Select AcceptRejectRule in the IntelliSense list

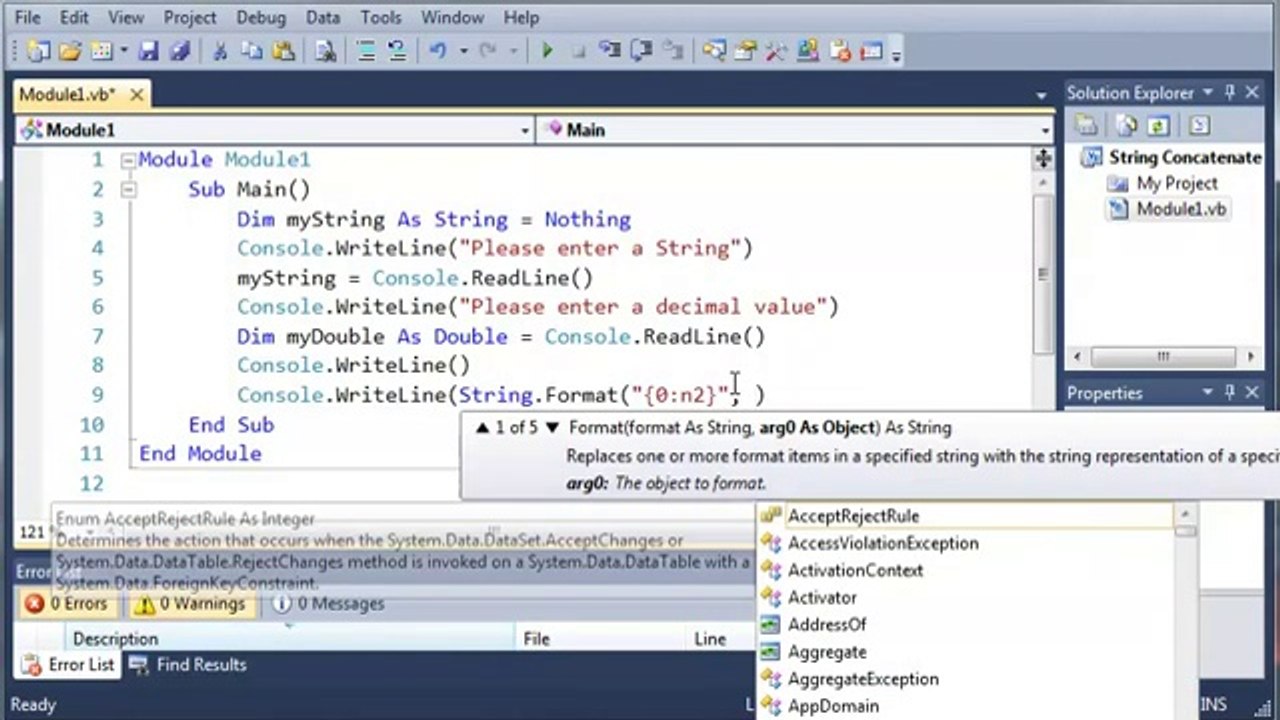pos(965,516)
